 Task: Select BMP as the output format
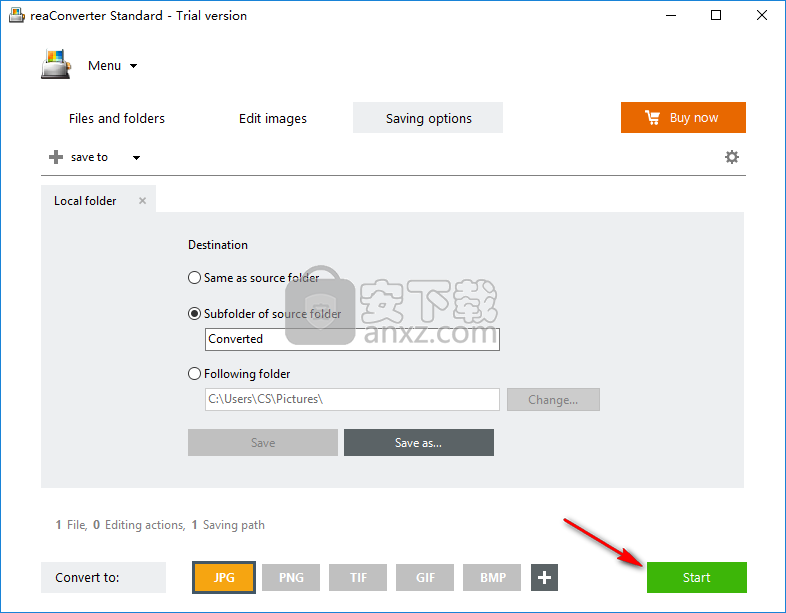pyautogui.click(x=492, y=577)
